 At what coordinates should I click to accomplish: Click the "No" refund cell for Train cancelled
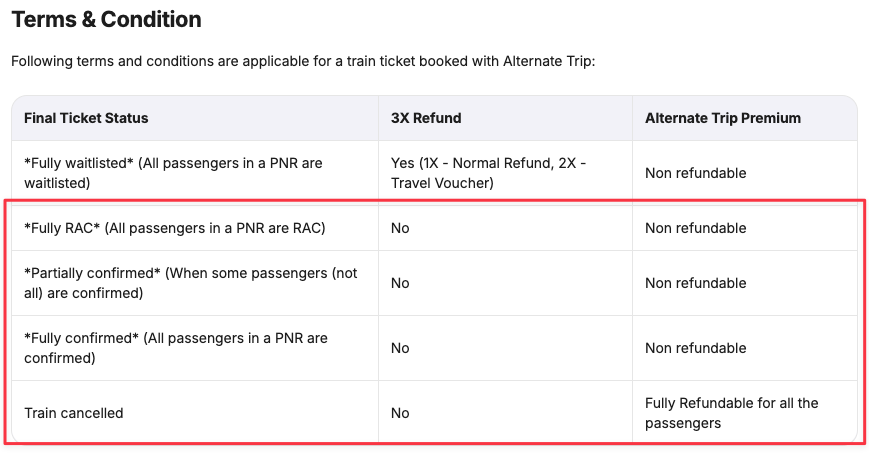401,413
